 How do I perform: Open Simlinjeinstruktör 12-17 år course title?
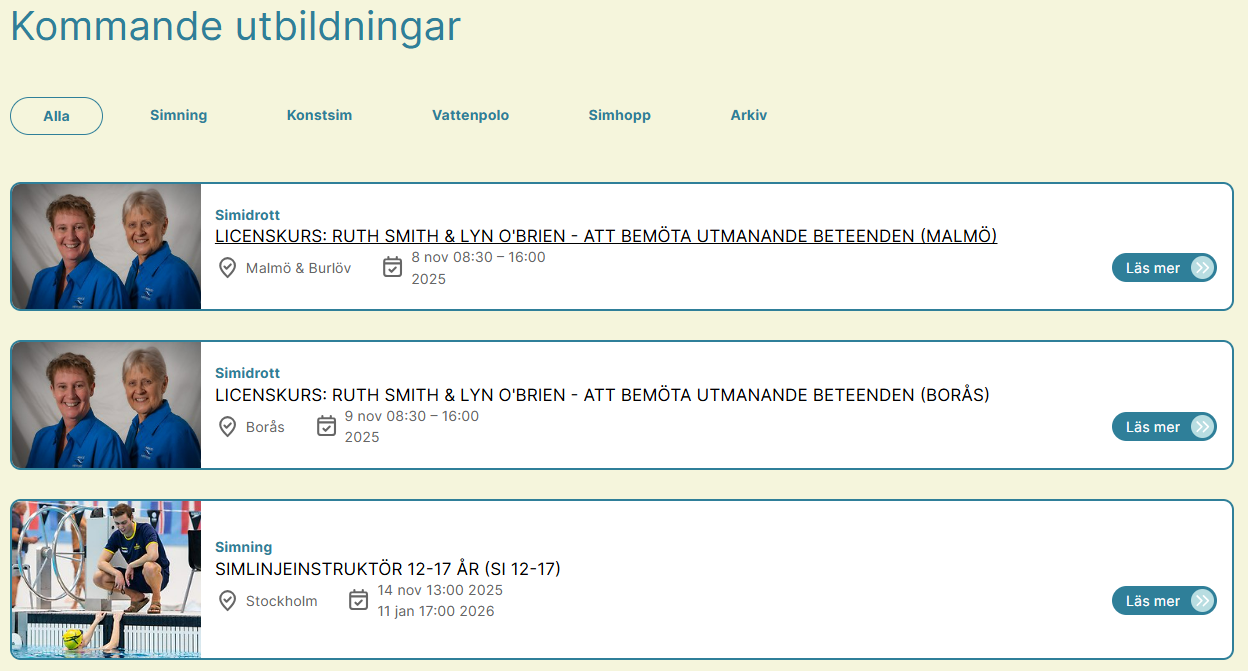388,569
